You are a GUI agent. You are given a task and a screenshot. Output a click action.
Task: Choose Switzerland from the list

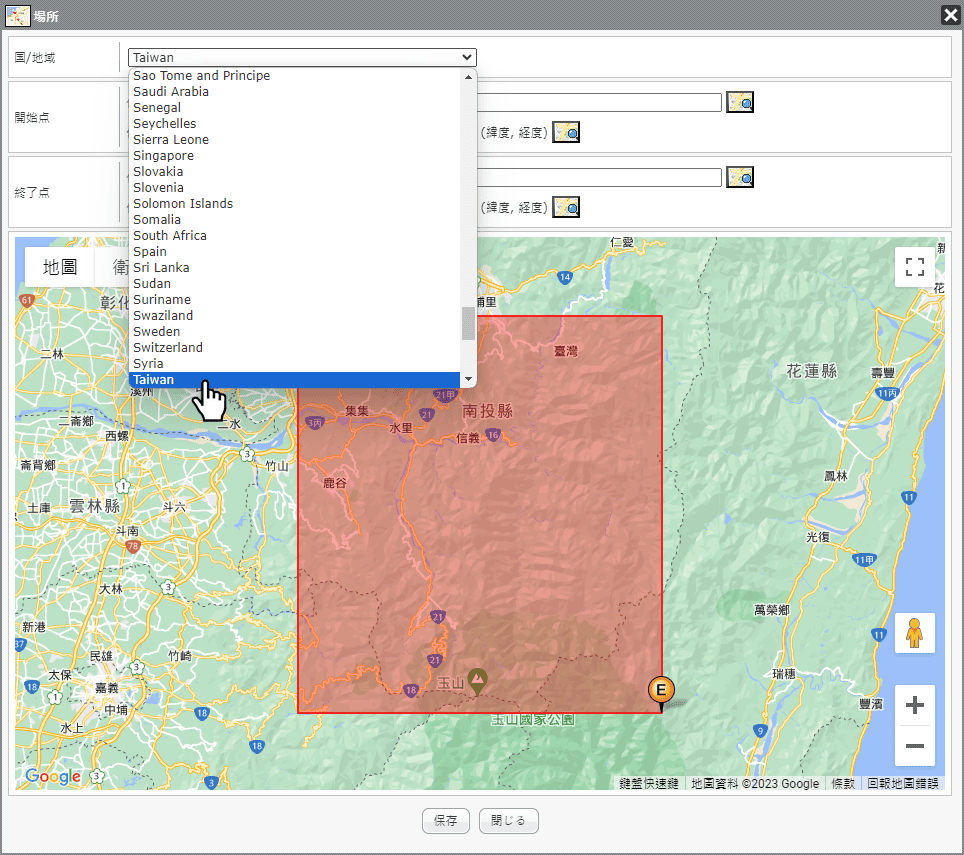294,347
